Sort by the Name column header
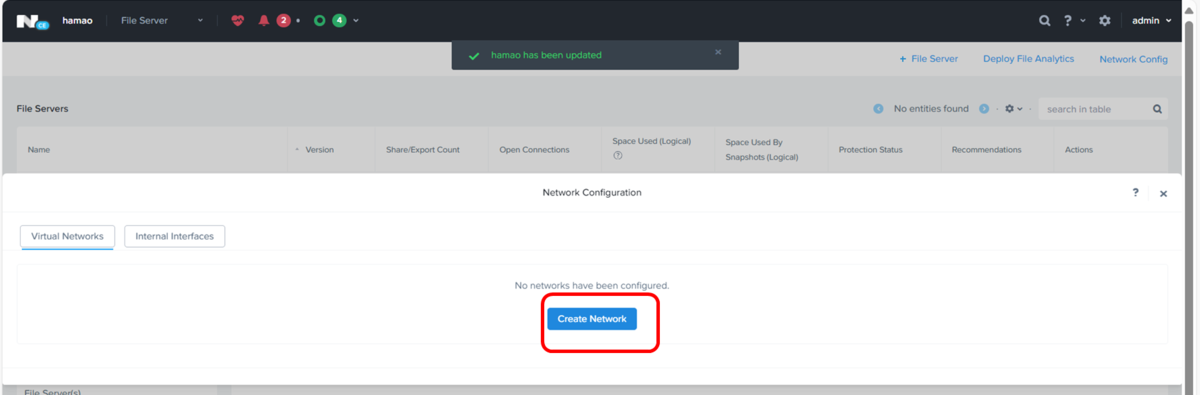Screen dimensions: 1200x395 pyautogui.click(x=39, y=150)
